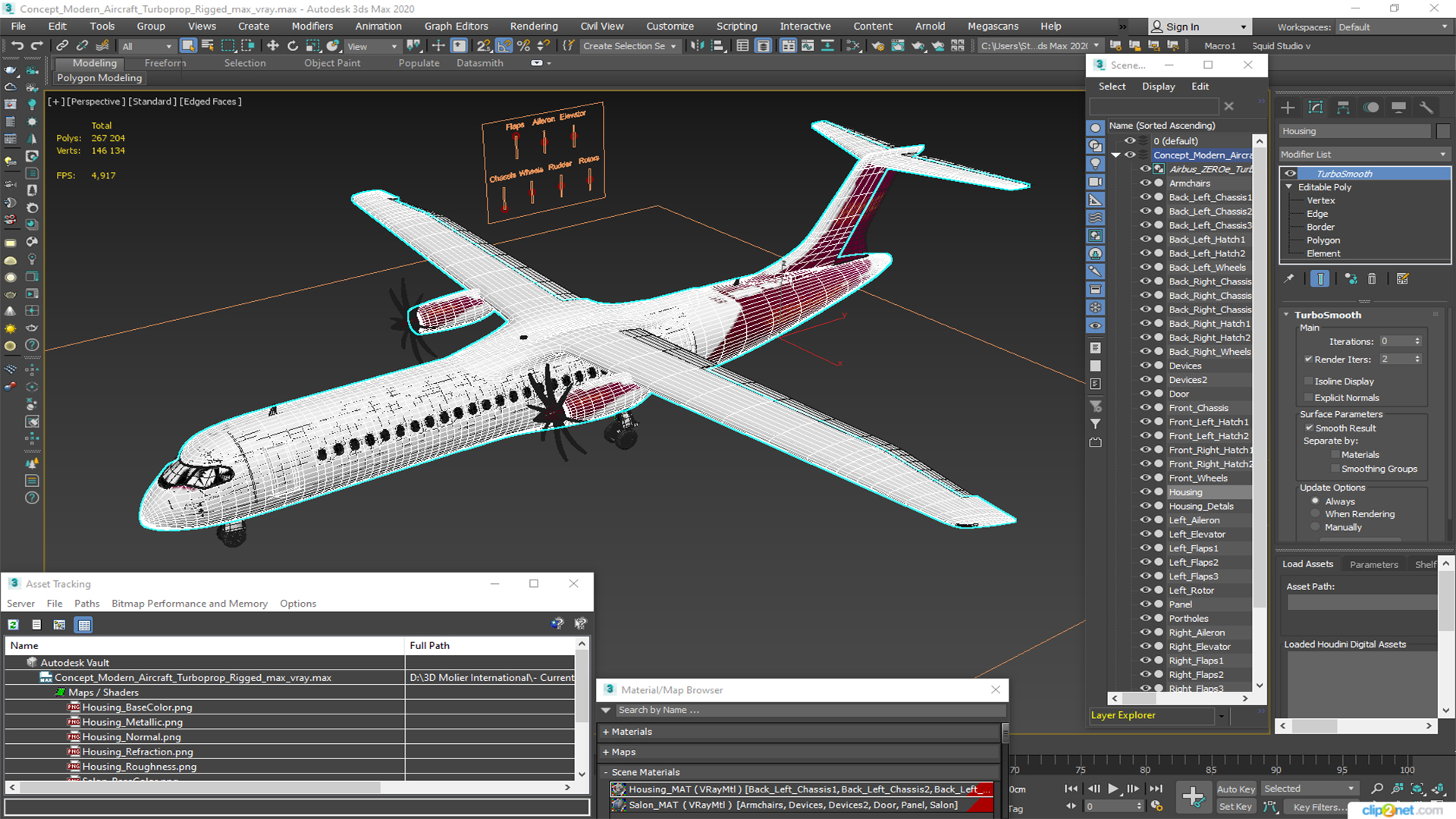1456x819 pixels.
Task: Open the Create Selection Set dropdown
Action: 629,46
